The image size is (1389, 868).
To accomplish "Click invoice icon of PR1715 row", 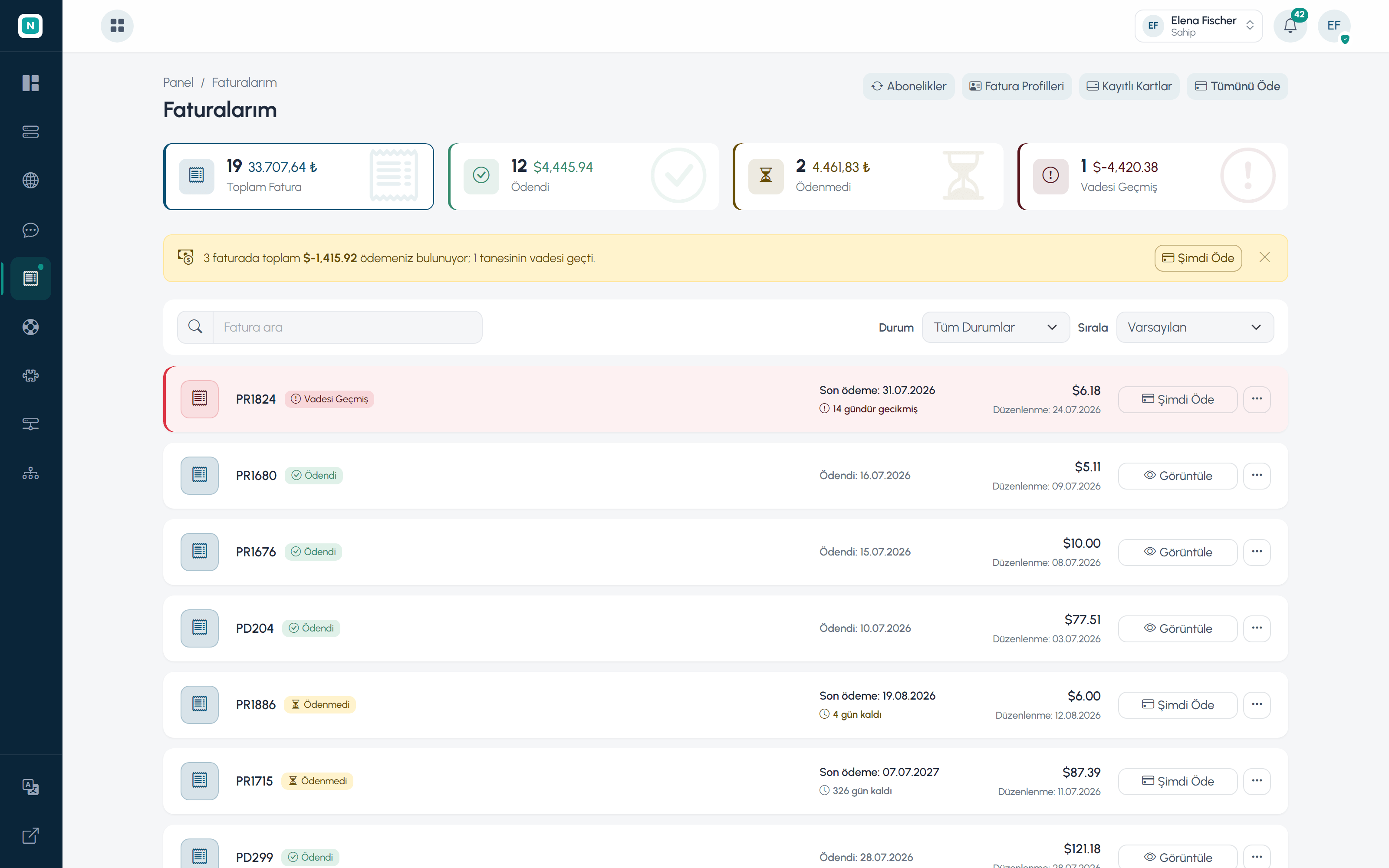I will pos(200,781).
